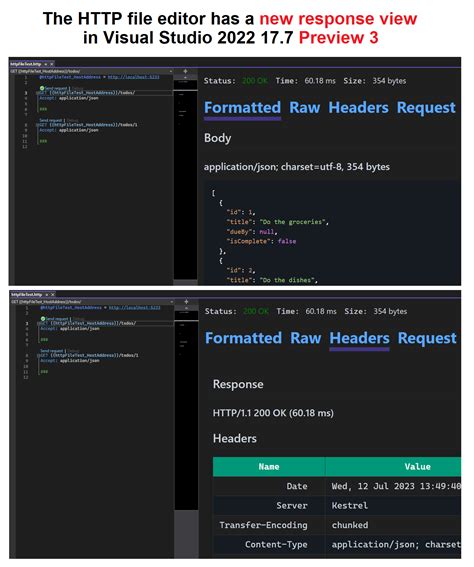Open the localhost host address link in lower editor
The width and height of the screenshot is (474, 567).
tap(134, 308)
